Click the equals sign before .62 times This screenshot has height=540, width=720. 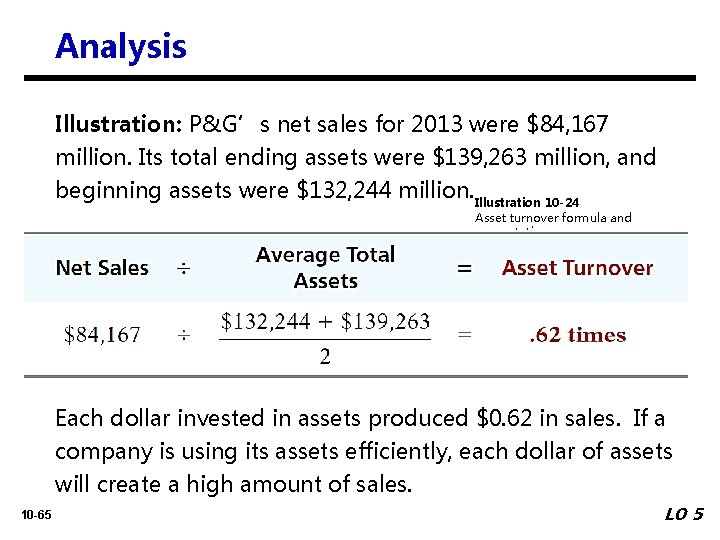[x=464, y=336]
